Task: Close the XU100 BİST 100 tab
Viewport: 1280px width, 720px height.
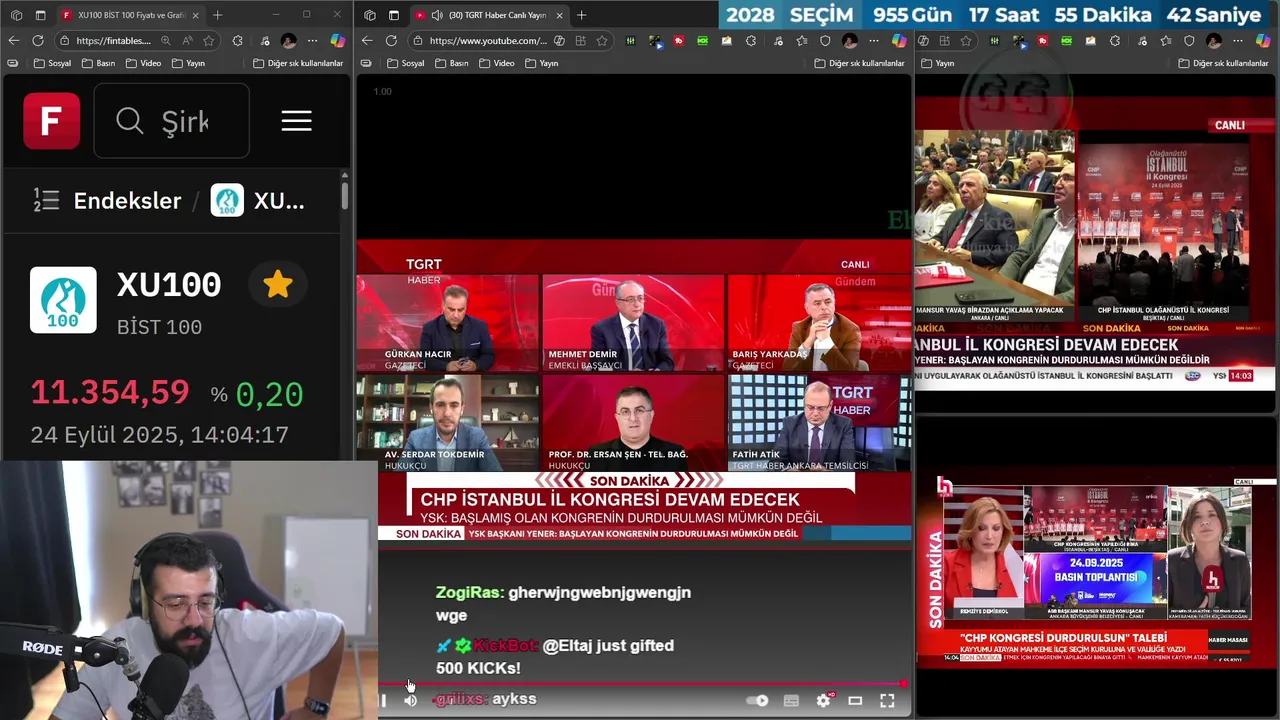Action: pyautogui.click(x=195, y=15)
